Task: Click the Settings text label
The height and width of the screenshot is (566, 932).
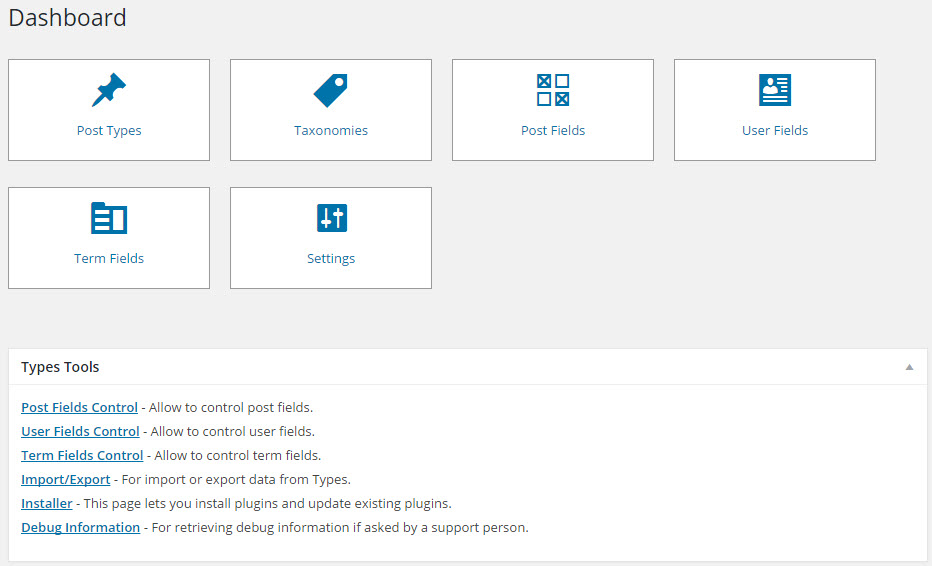Action: click(x=330, y=259)
